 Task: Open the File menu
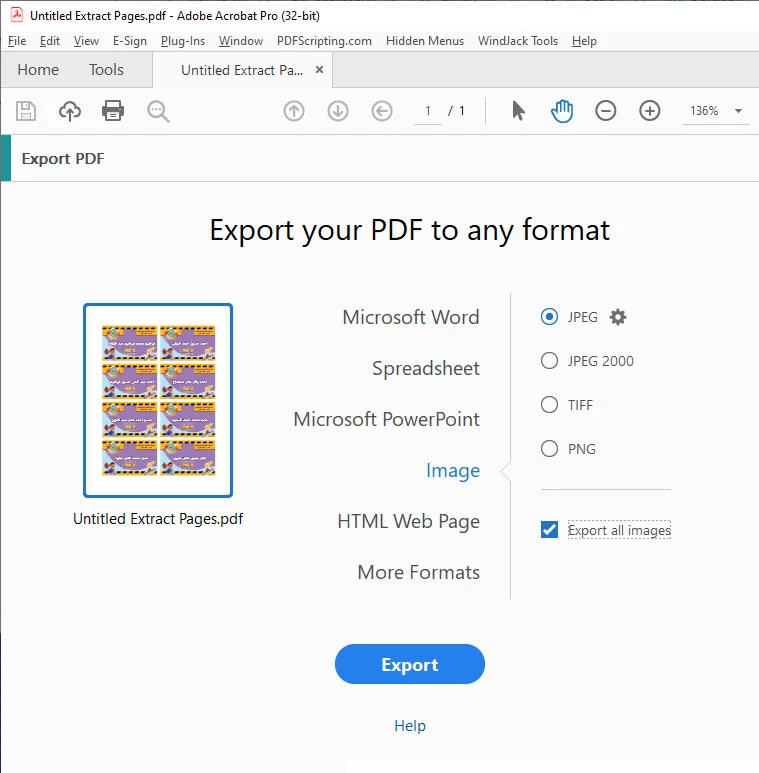[17, 41]
